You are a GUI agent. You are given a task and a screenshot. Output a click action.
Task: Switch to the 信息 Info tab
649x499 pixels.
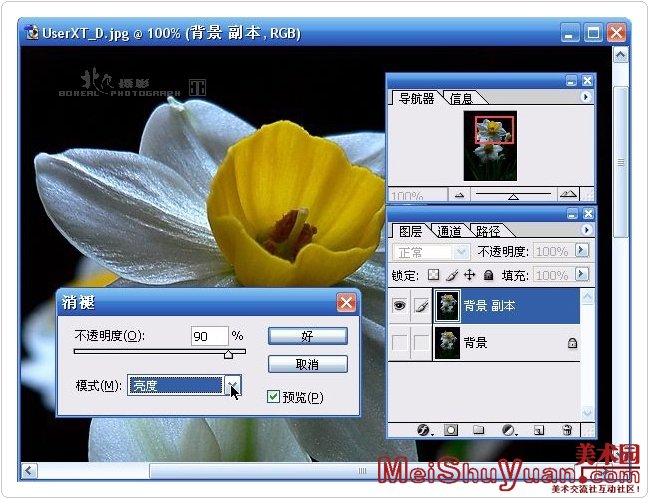(x=461, y=98)
